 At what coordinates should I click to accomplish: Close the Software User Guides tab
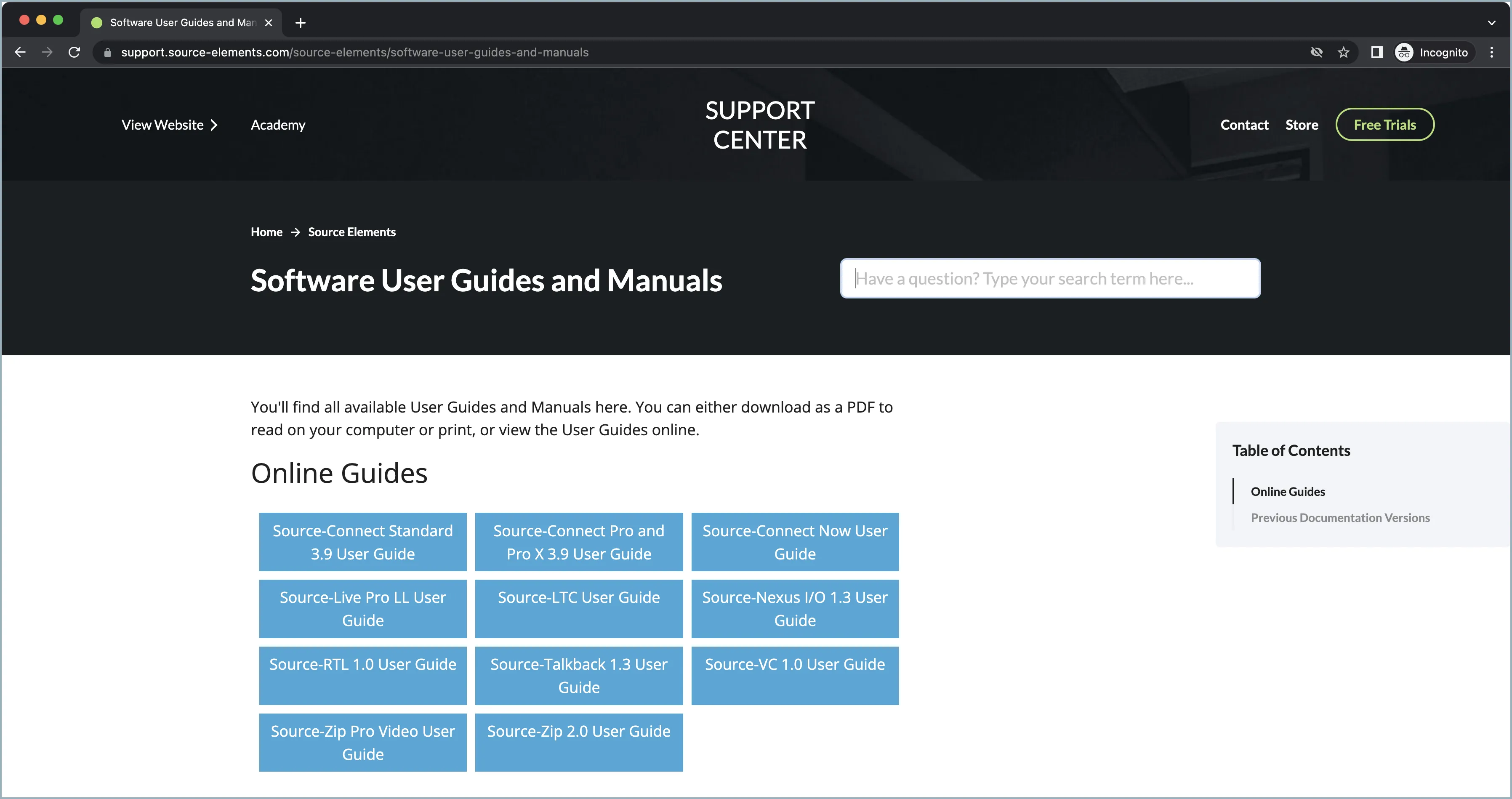coord(268,22)
